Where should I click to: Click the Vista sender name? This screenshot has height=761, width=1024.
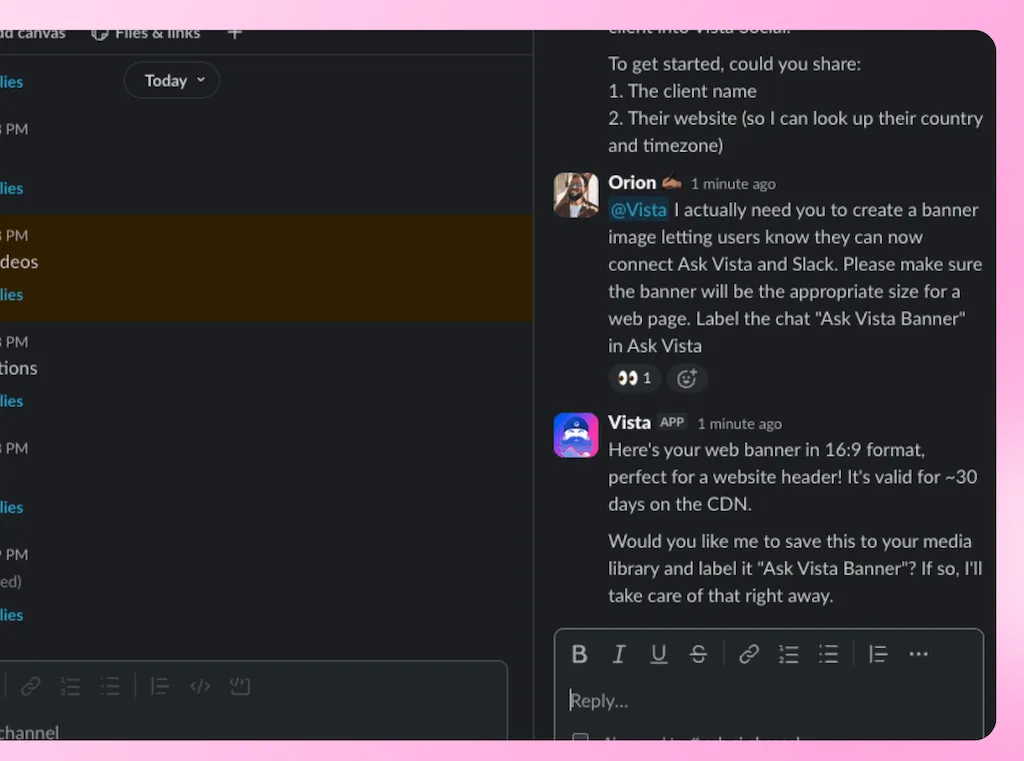coord(630,423)
